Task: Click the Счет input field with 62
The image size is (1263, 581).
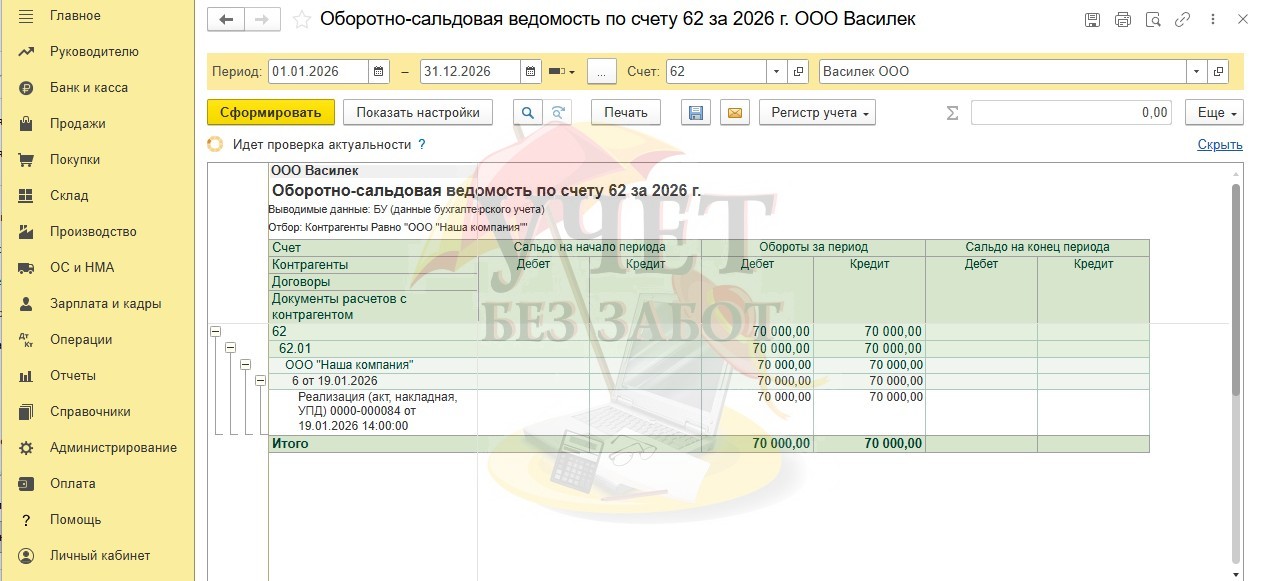Action: [x=717, y=72]
